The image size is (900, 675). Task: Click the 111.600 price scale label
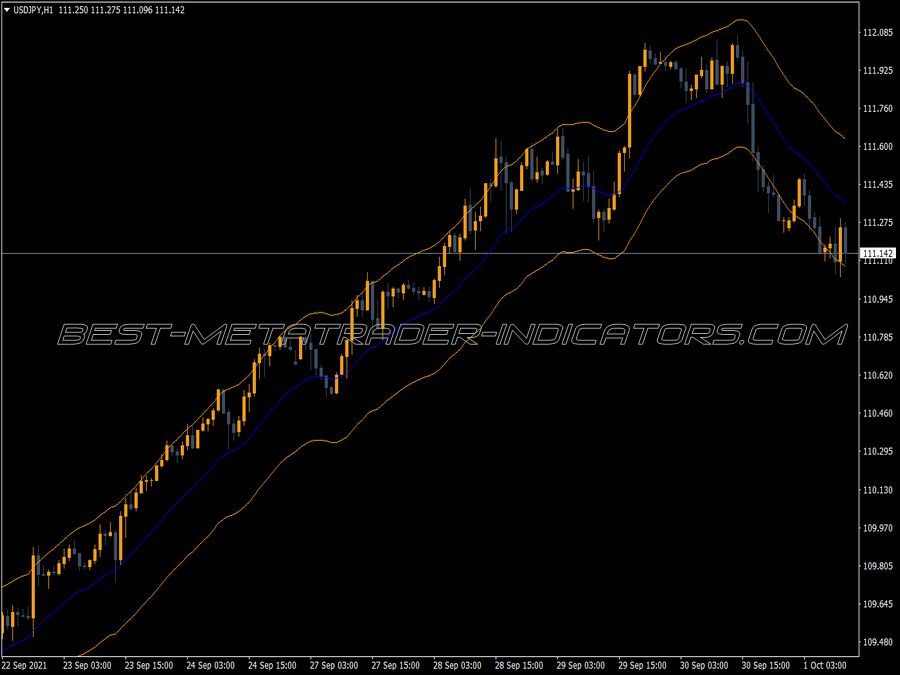(x=878, y=147)
